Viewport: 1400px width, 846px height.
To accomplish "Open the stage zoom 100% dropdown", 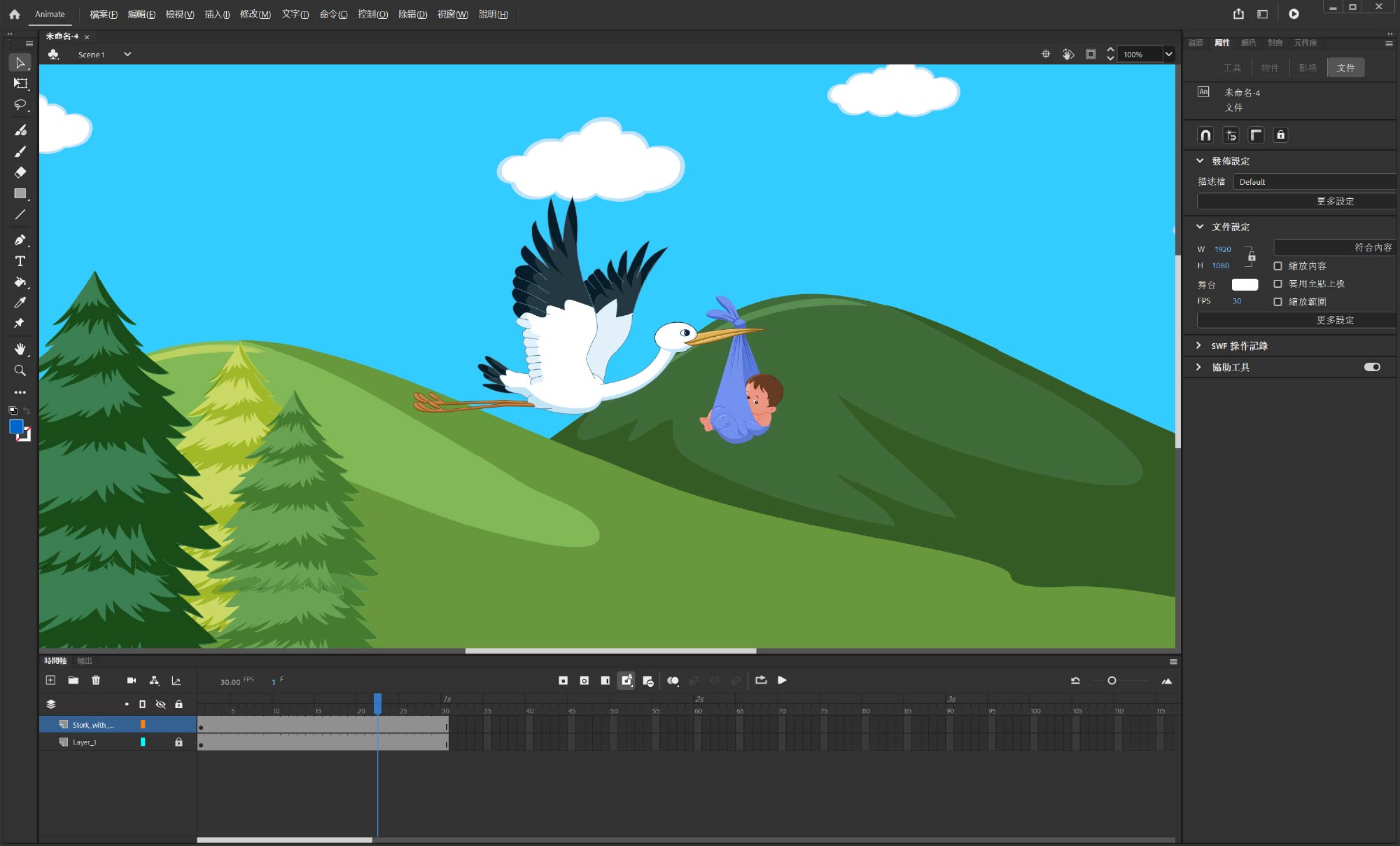I will 1168,54.
